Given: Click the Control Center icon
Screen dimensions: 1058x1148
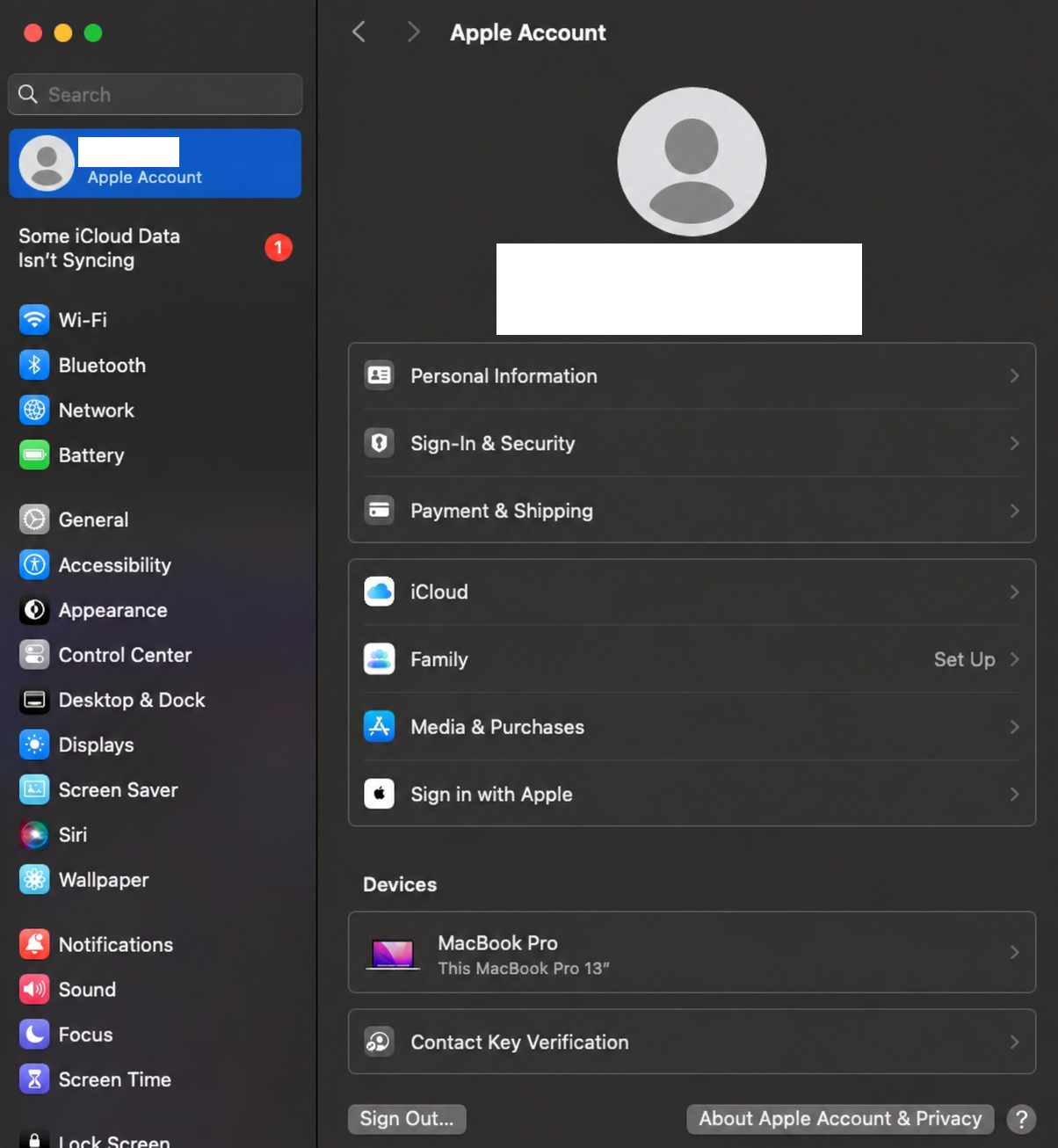Looking at the screenshot, I should 34,655.
